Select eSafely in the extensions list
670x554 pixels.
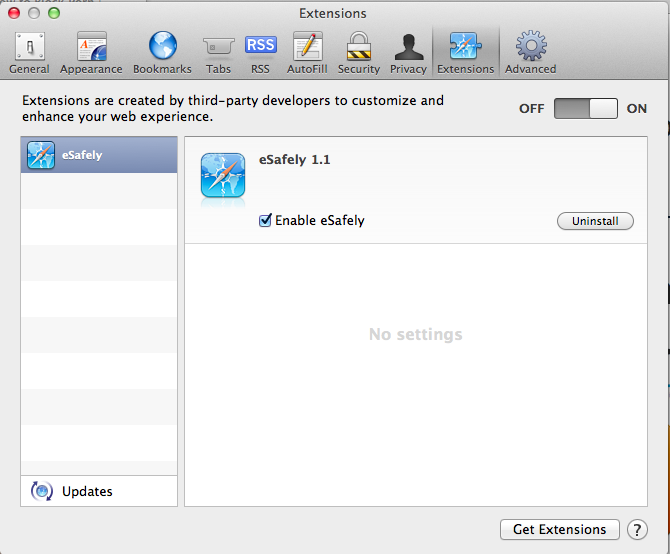pos(99,155)
